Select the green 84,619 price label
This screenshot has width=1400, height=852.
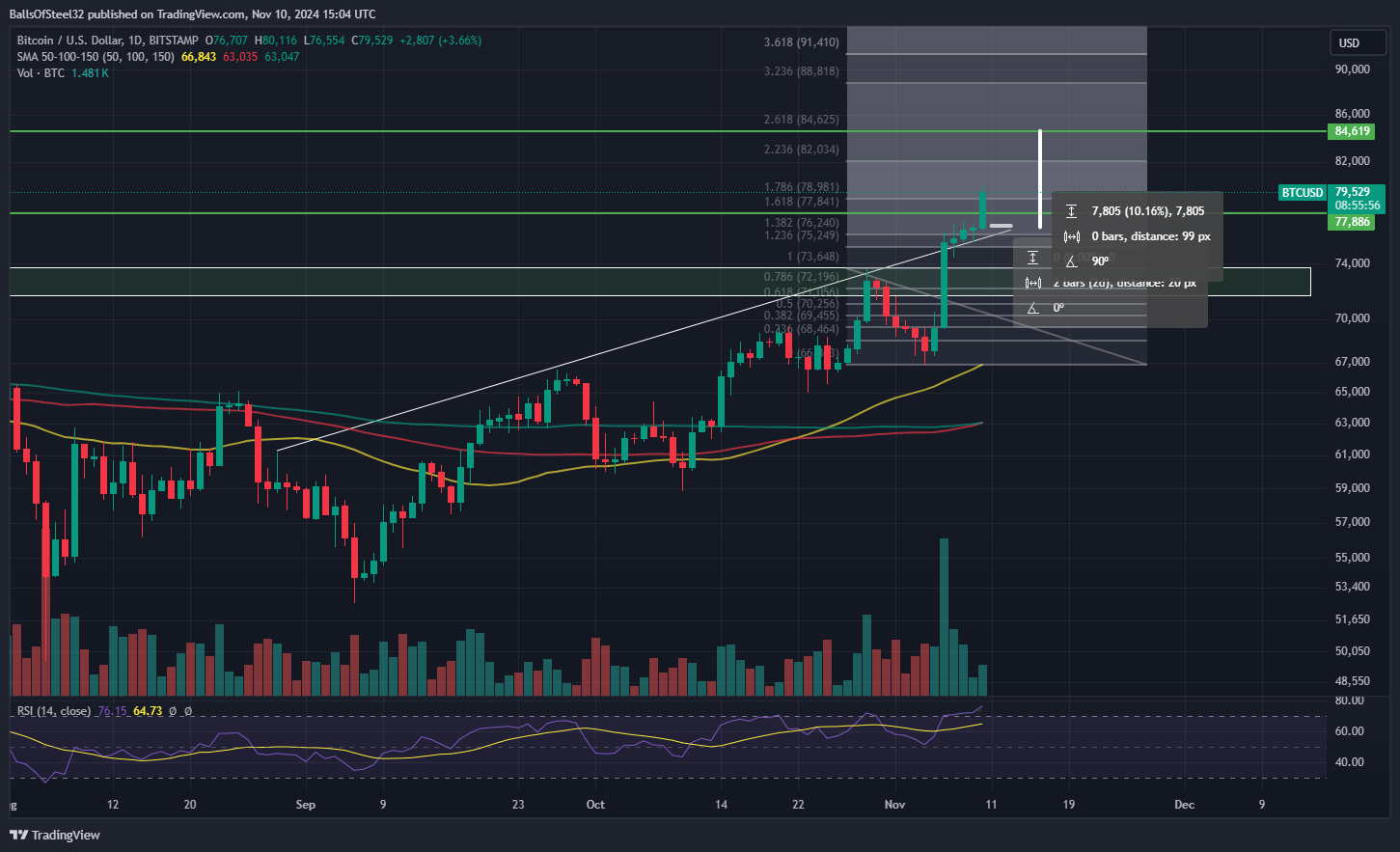click(1353, 131)
